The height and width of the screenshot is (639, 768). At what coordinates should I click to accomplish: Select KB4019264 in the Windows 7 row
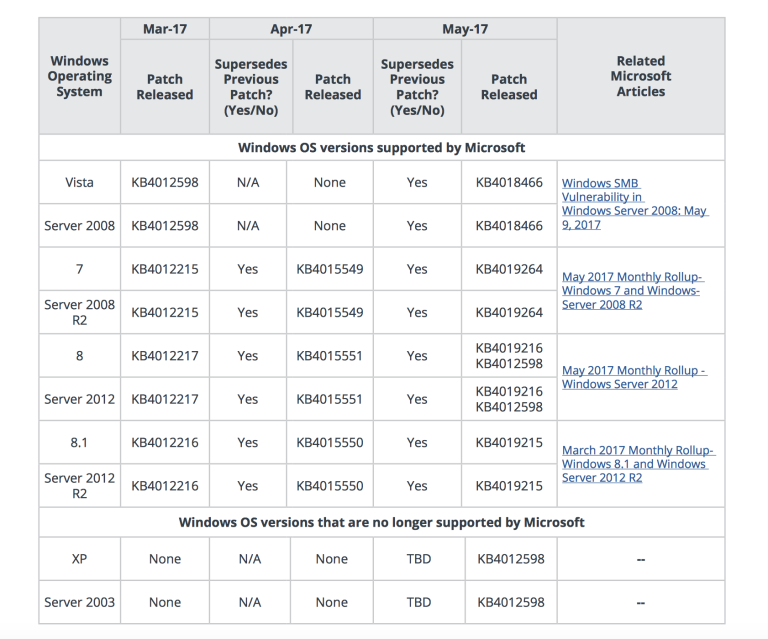click(x=509, y=269)
